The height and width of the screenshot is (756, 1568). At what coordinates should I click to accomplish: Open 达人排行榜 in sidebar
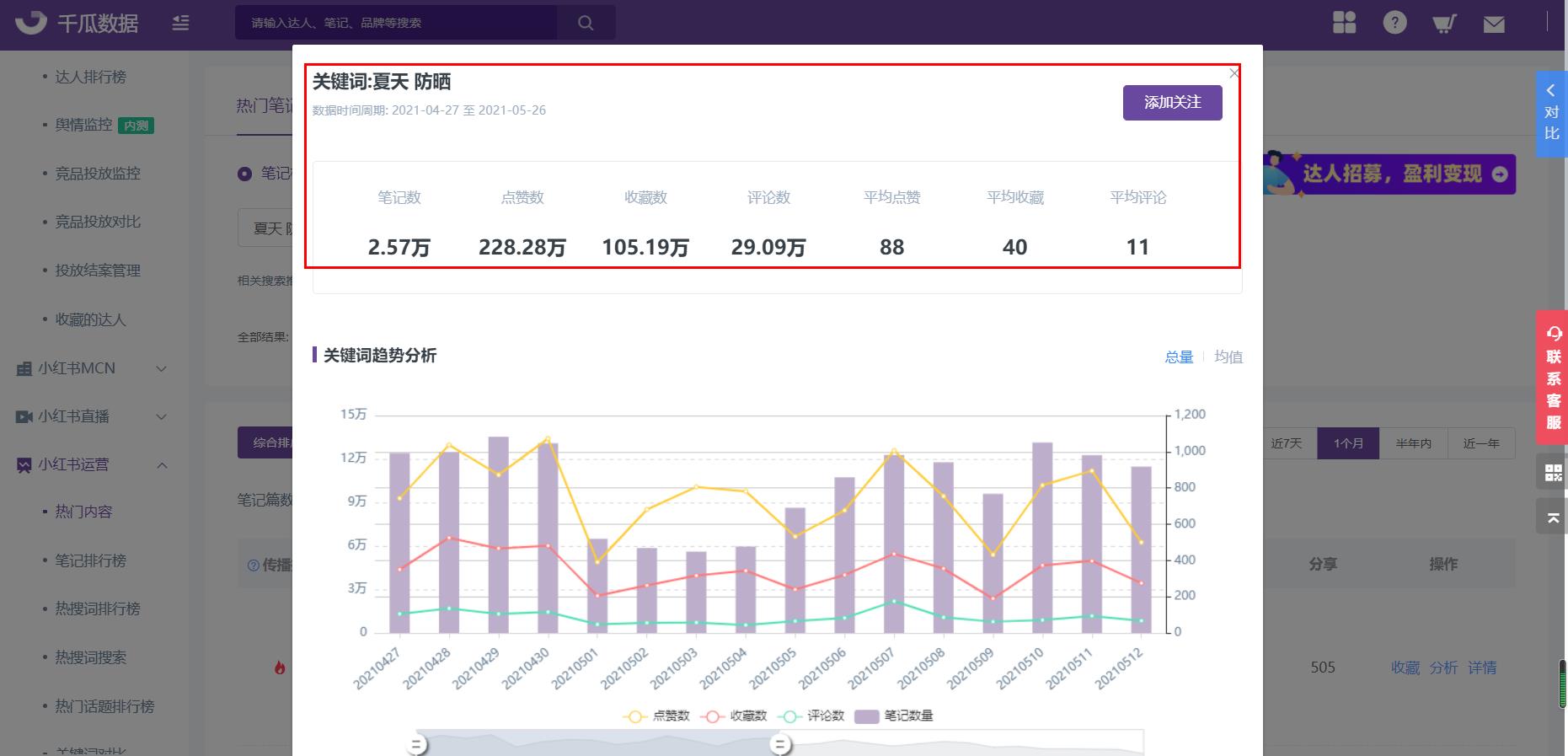90,77
